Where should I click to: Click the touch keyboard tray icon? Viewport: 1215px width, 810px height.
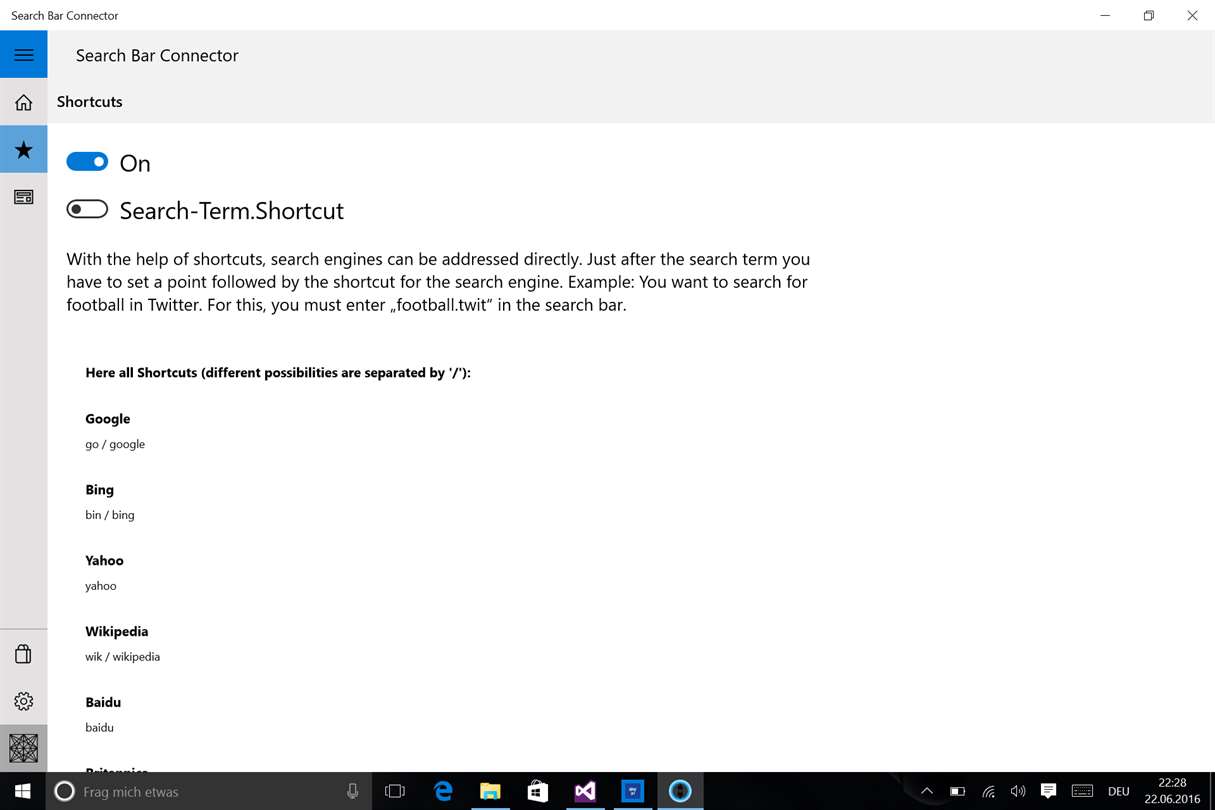click(1082, 791)
